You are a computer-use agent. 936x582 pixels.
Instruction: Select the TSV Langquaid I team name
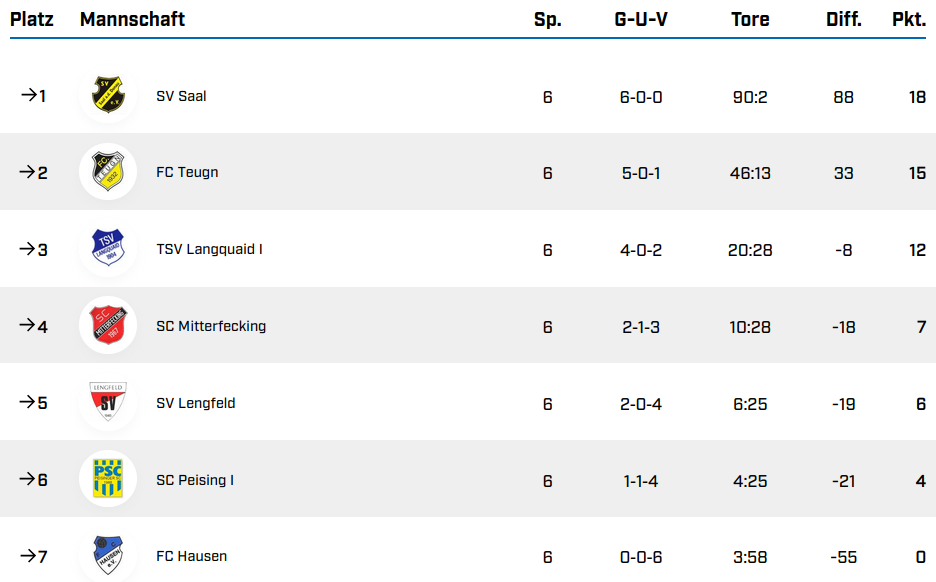[x=209, y=249]
